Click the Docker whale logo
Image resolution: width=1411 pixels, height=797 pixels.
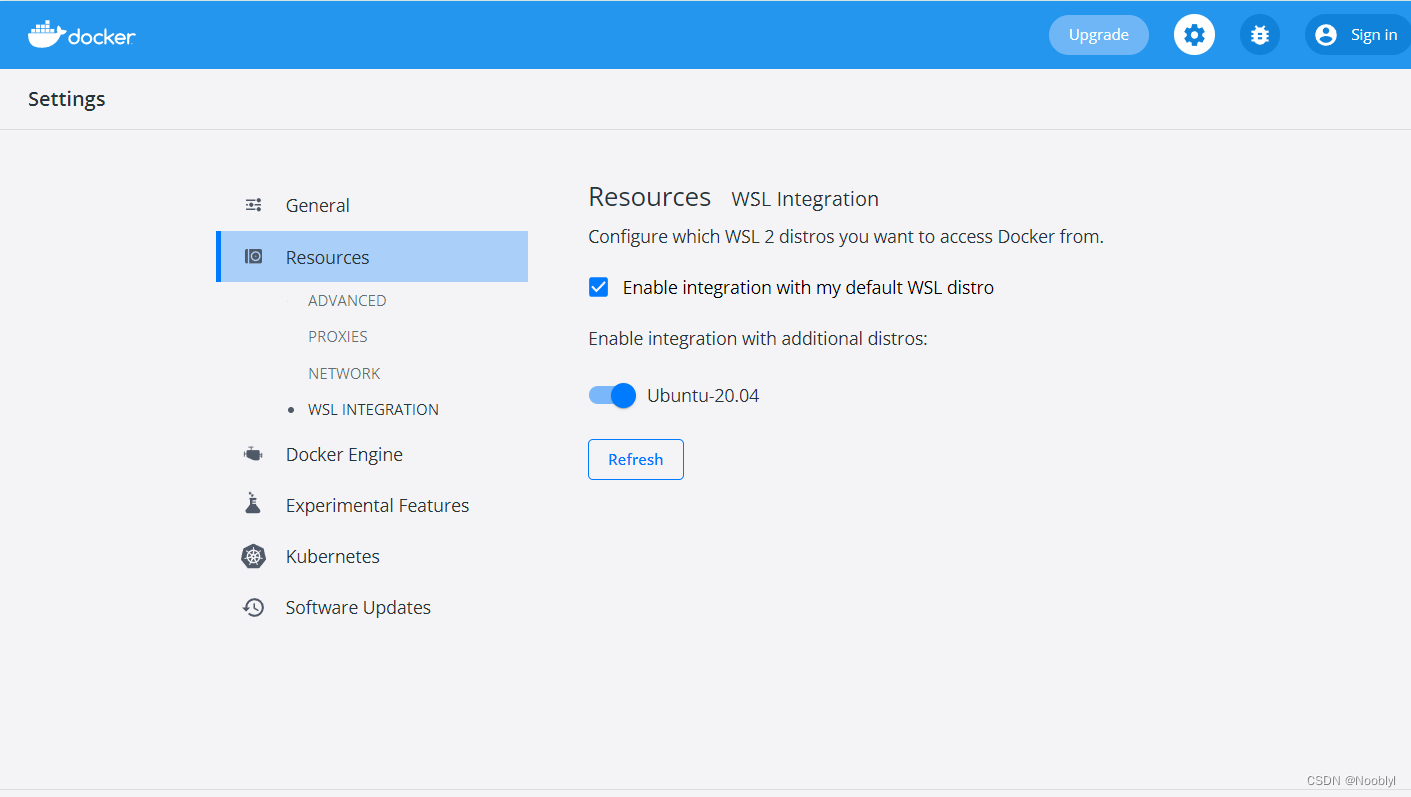click(81, 34)
